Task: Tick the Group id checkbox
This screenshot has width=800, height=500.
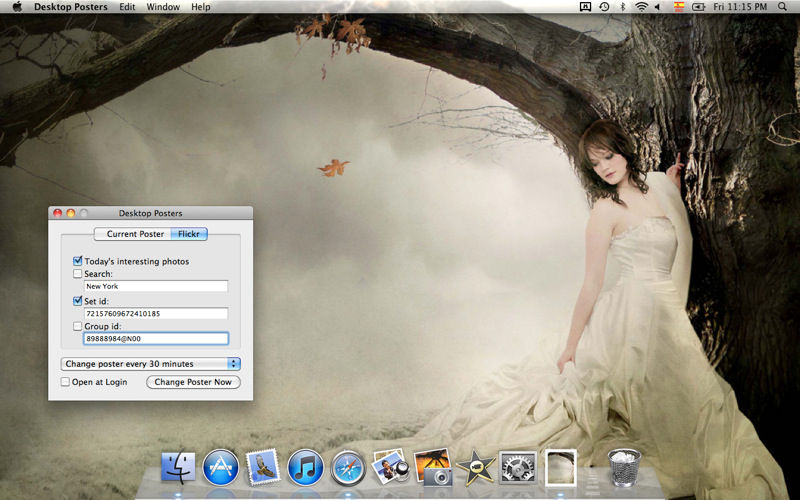Action: click(x=78, y=326)
